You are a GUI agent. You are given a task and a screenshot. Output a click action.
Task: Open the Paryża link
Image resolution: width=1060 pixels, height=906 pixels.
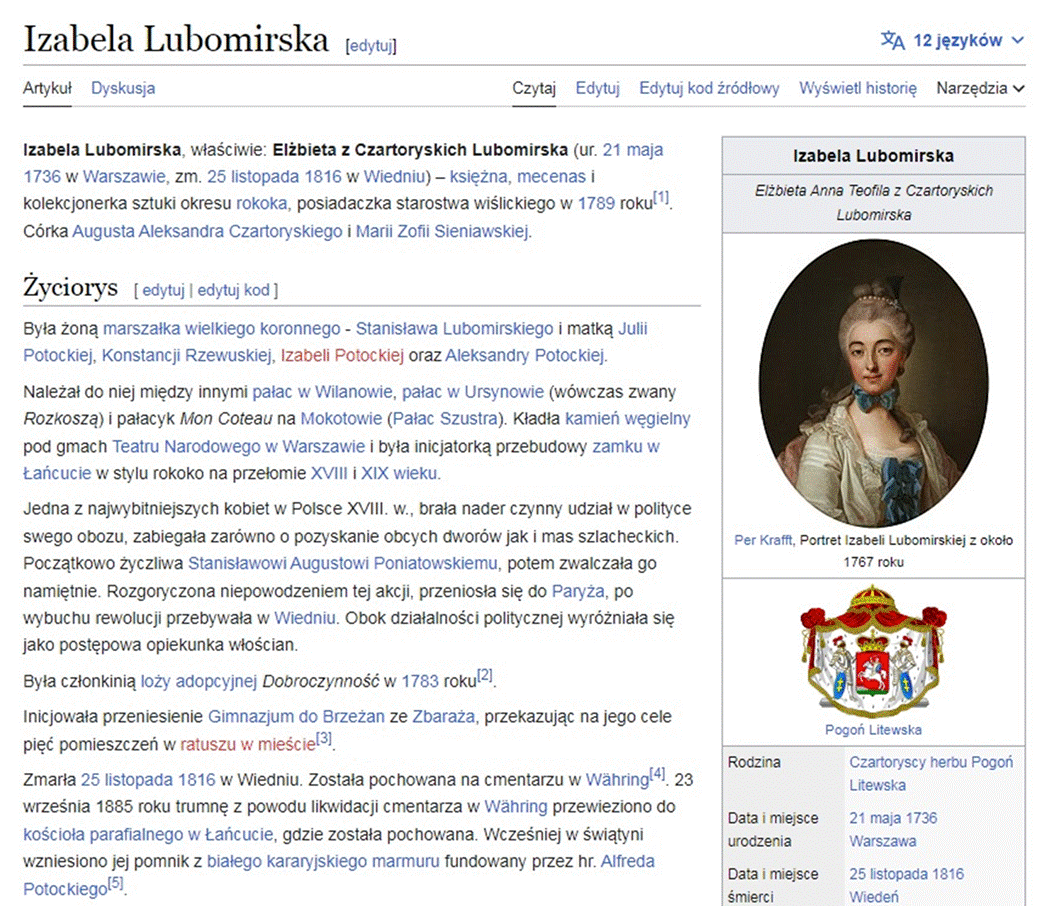(578, 592)
